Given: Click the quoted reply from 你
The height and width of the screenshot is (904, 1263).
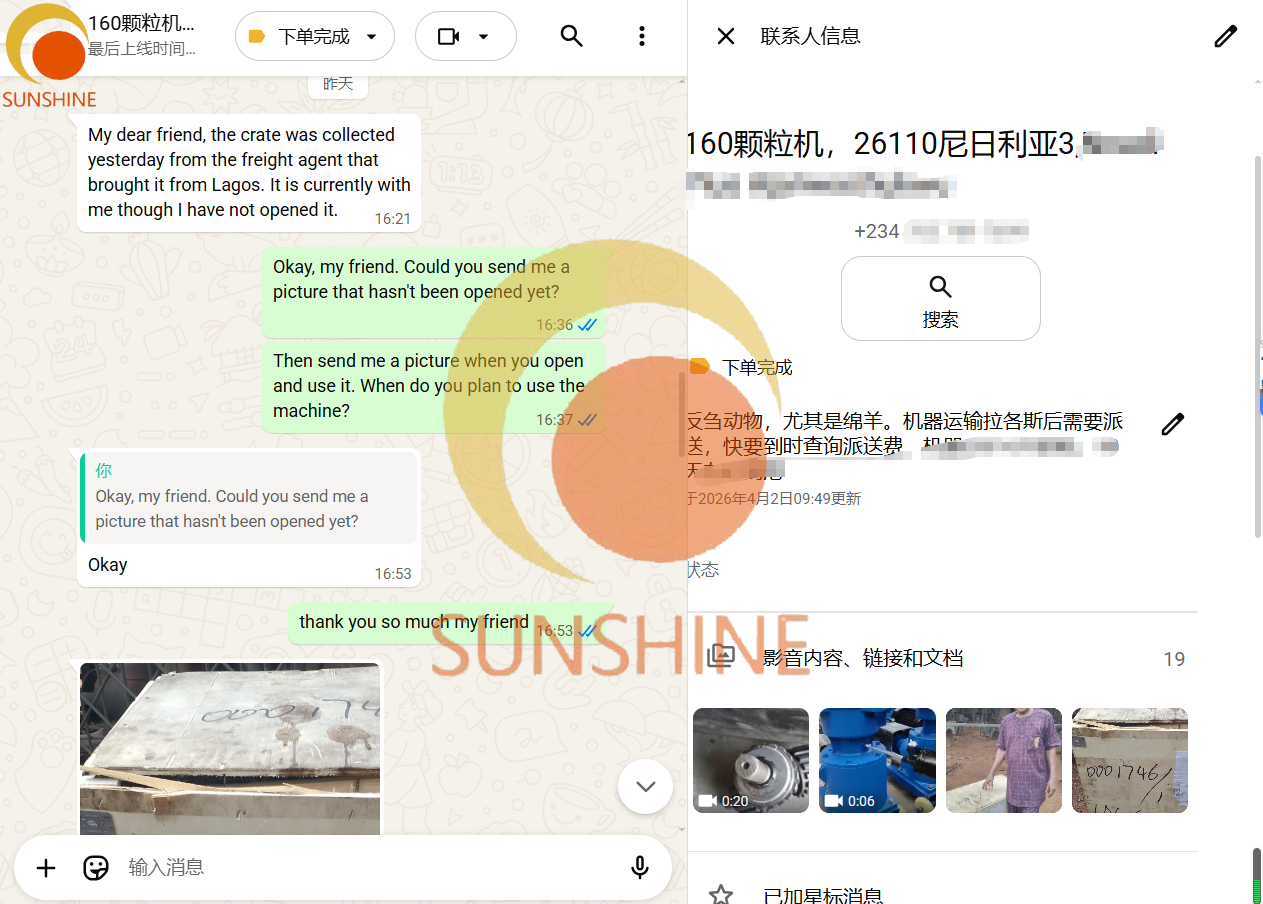Looking at the screenshot, I should click(248, 497).
